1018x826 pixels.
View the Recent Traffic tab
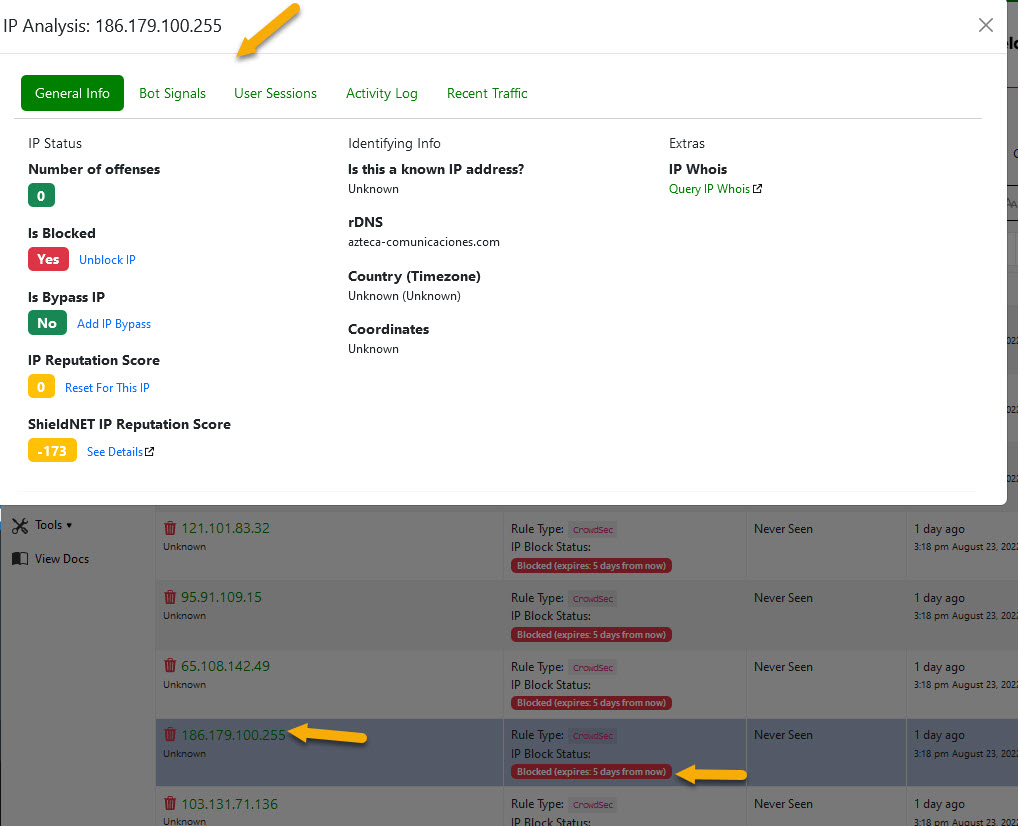(x=487, y=93)
